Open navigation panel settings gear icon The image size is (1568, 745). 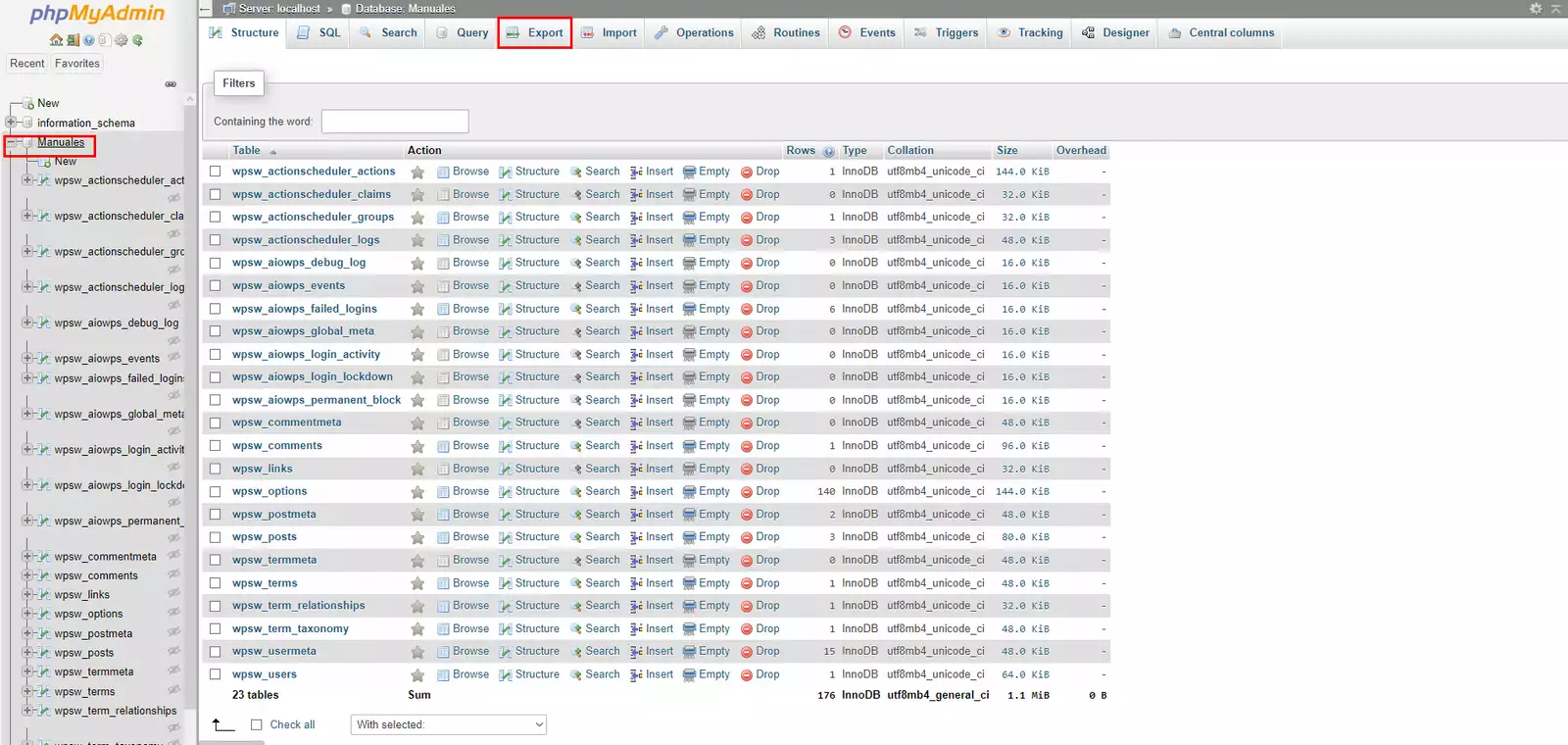[121, 40]
